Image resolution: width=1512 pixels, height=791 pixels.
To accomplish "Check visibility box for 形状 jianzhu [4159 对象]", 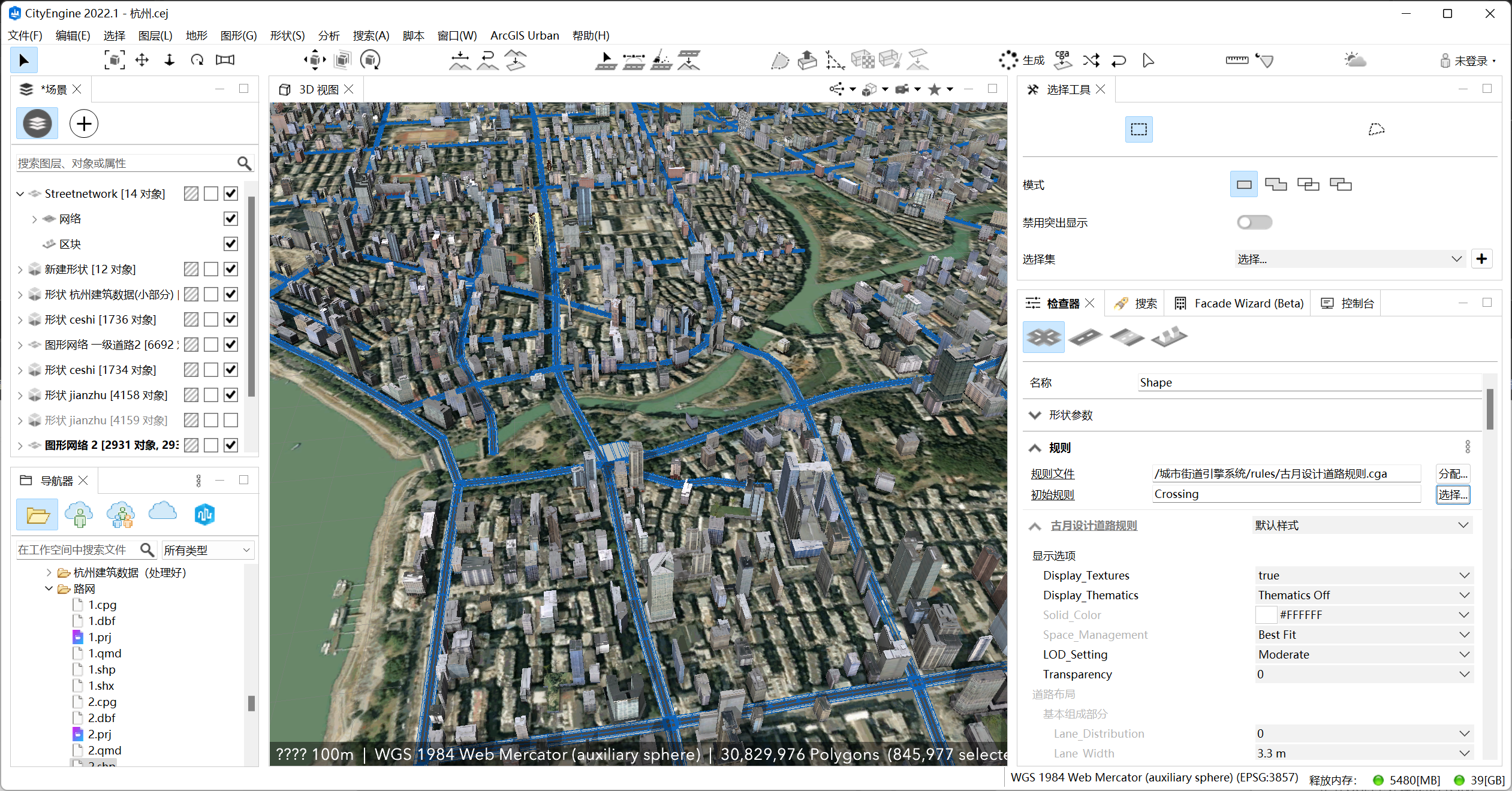I will click(231, 420).
